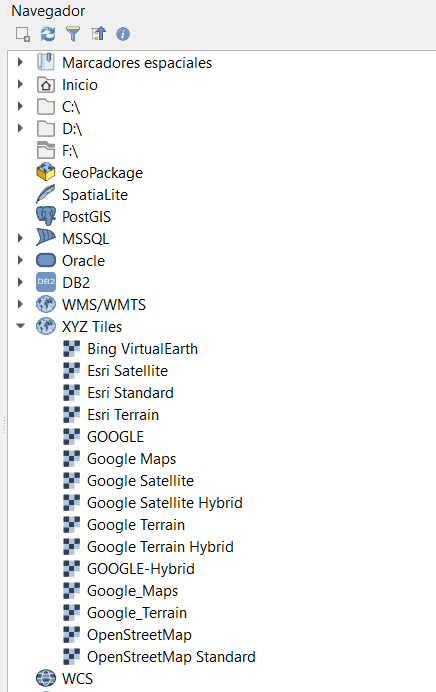The width and height of the screenshot is (436, 692).
Task: Select the Google_Terrain tile layer
Action: 137,613
